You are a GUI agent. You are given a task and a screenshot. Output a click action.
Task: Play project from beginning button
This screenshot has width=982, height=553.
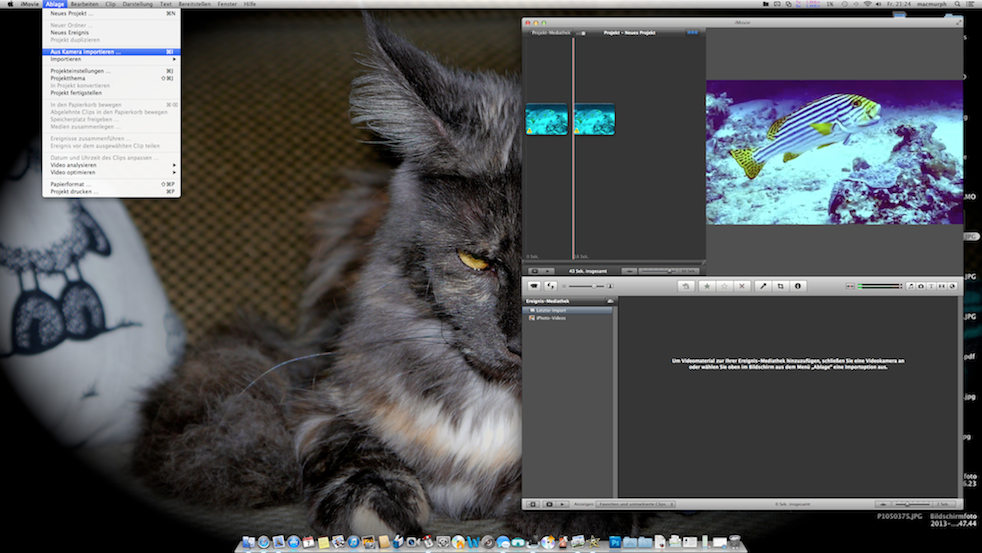click(548, 271)
